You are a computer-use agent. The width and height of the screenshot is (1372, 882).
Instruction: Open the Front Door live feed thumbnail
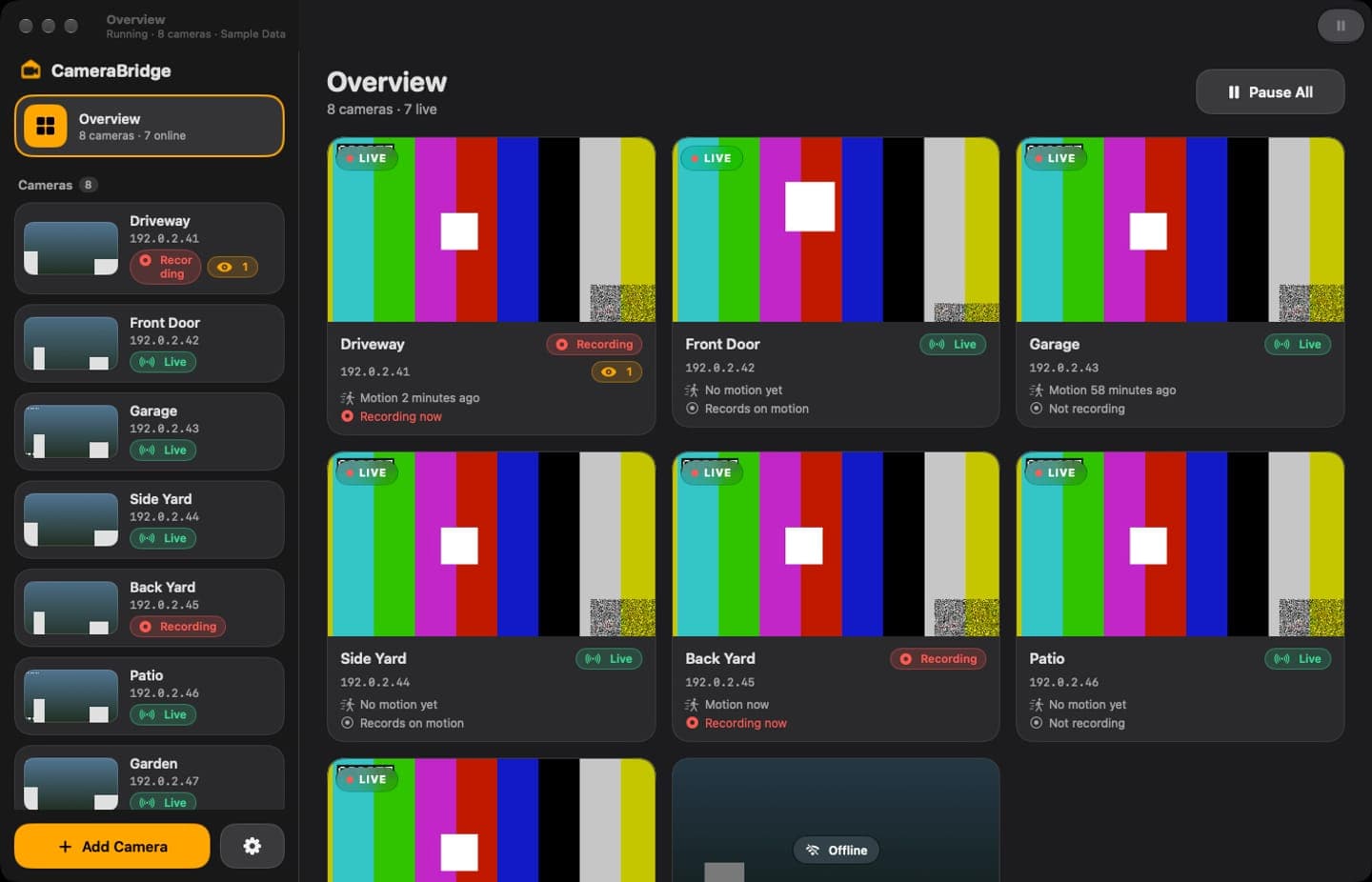point(836,230)
